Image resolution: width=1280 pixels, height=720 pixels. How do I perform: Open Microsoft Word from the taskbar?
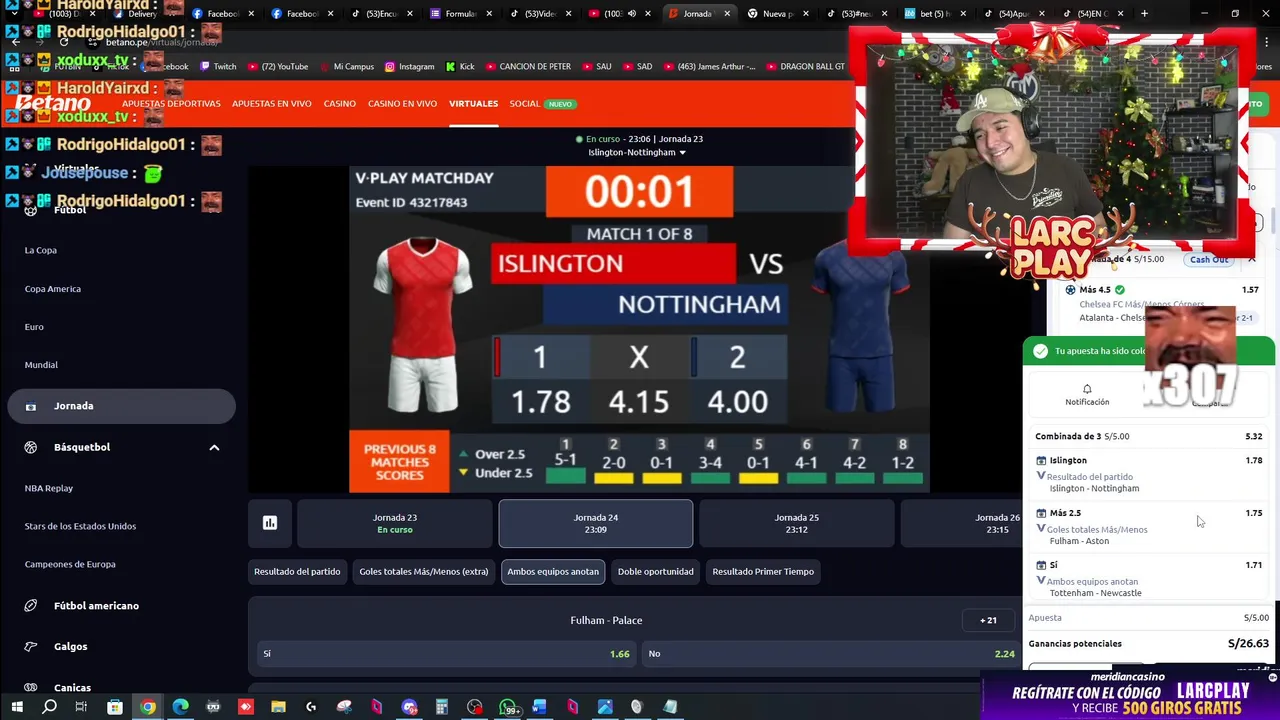tap(539, 707)
